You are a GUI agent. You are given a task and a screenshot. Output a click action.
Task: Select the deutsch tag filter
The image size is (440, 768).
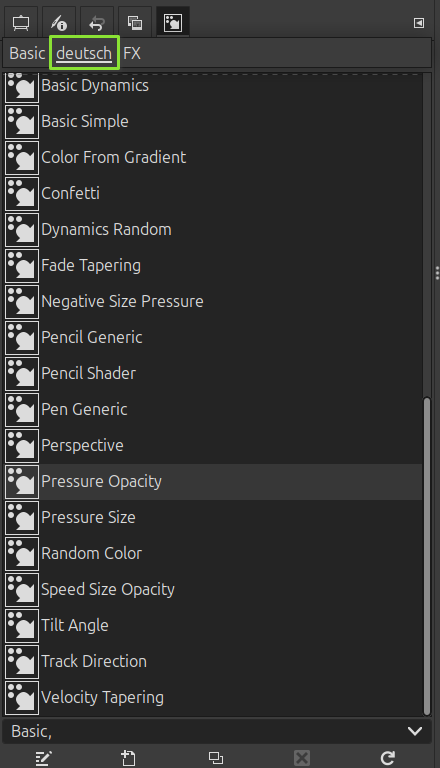[84, 53]
